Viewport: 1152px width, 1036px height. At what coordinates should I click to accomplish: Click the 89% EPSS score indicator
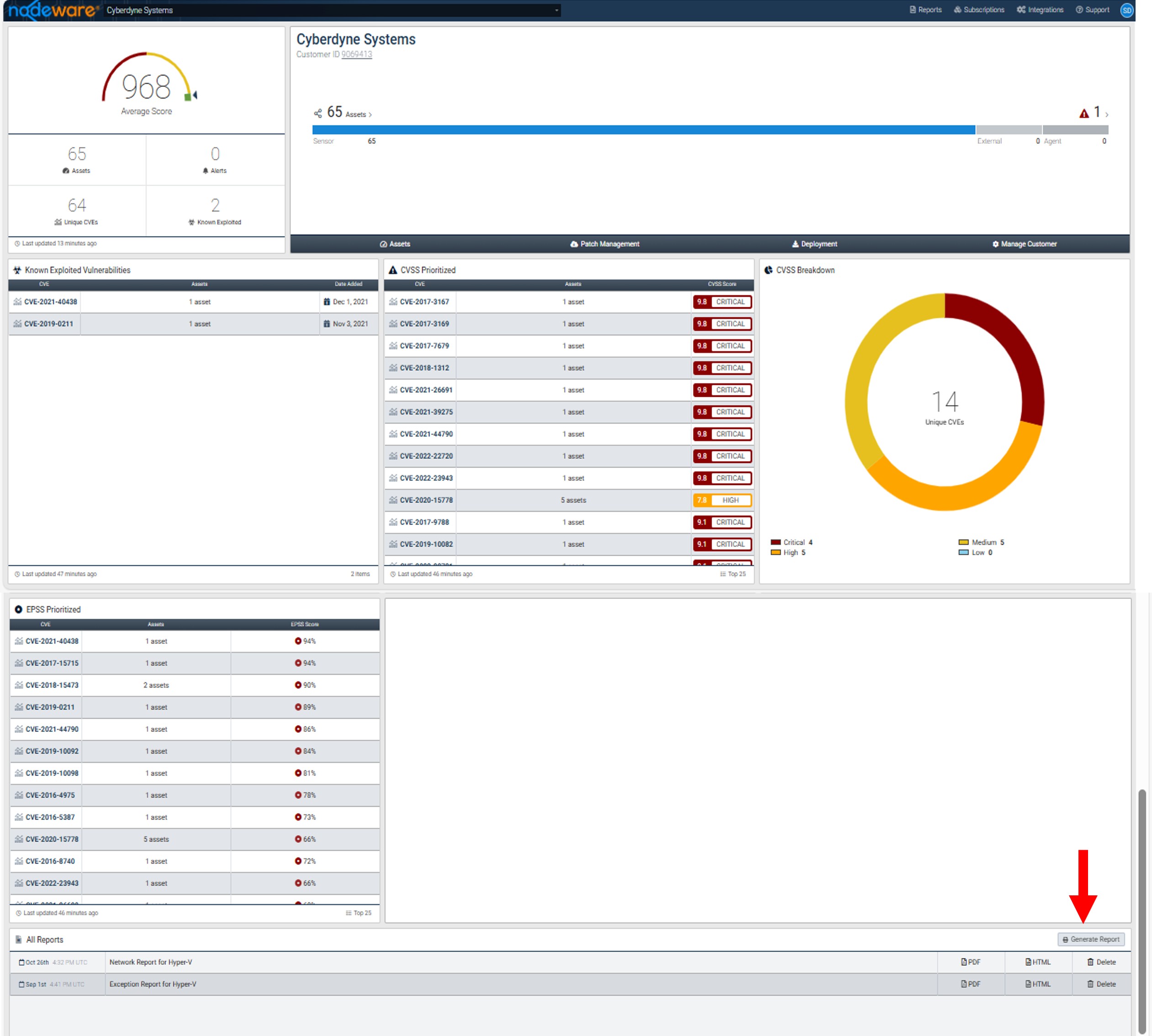coord(305,708)
